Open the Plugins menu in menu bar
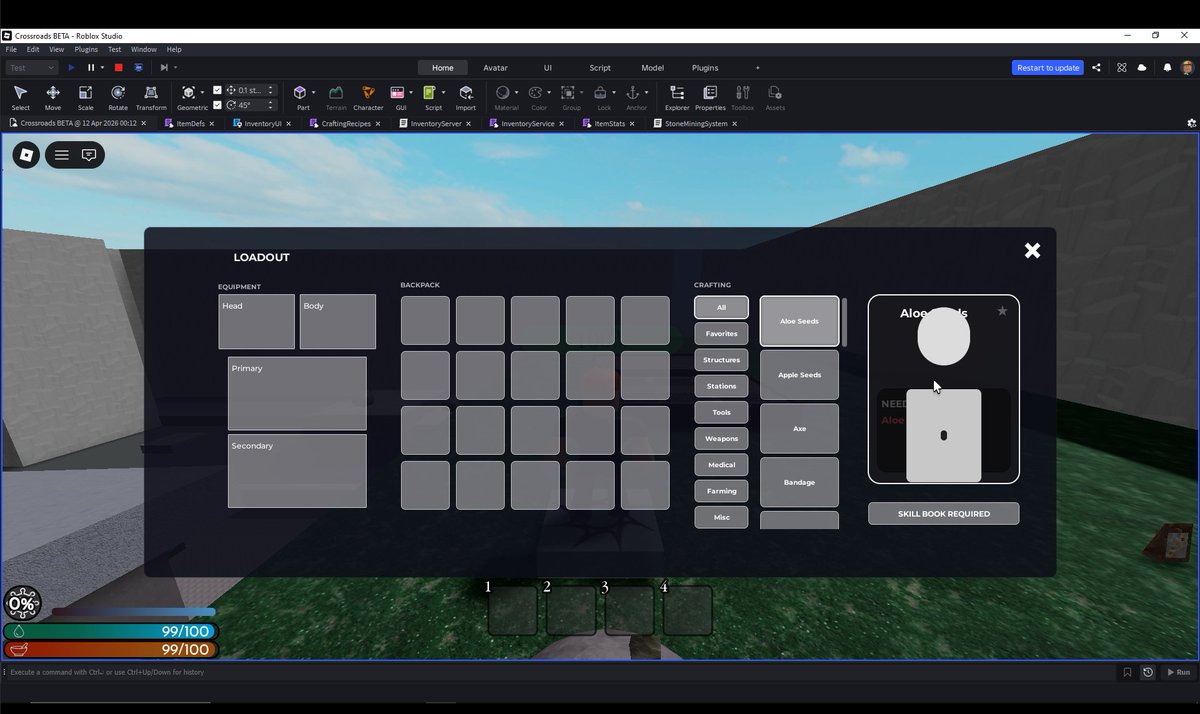 [x=86, y=49]
